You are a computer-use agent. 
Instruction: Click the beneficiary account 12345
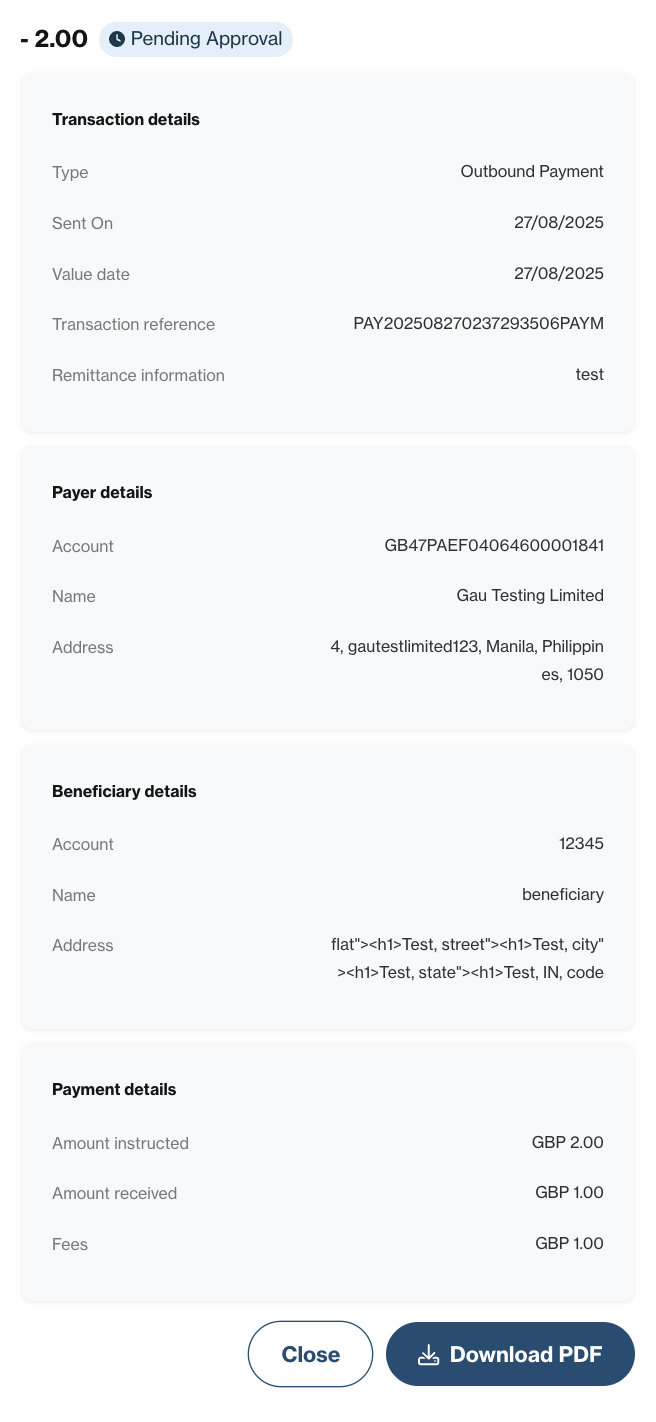coord(581,844)
